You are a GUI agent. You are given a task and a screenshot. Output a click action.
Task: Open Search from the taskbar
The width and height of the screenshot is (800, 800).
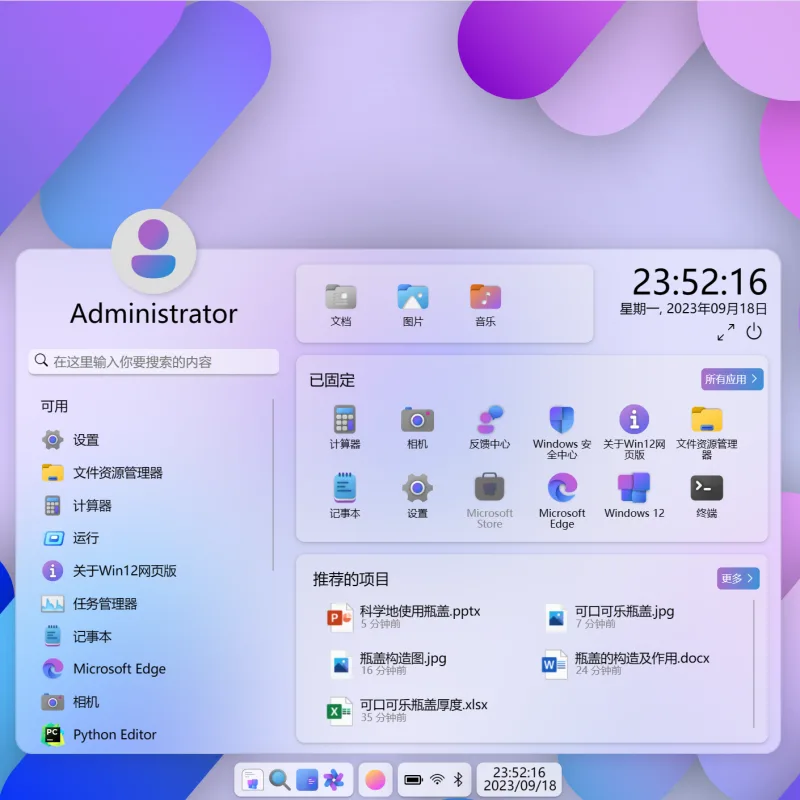(279, 780)
